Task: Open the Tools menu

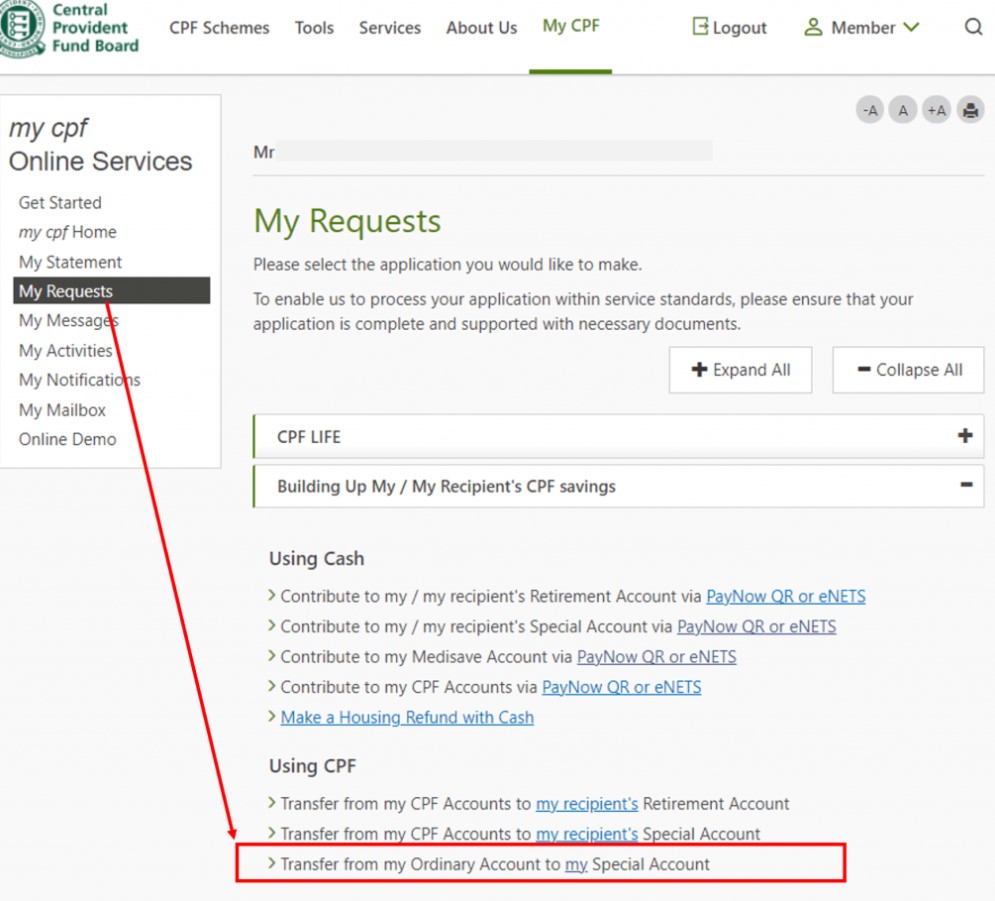Action: [314, 28]
